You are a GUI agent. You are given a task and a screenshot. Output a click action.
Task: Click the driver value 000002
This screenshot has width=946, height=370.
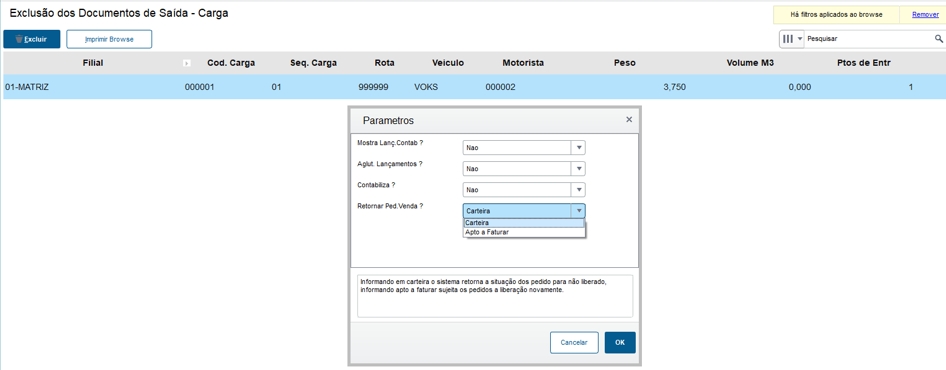(501, 88)
